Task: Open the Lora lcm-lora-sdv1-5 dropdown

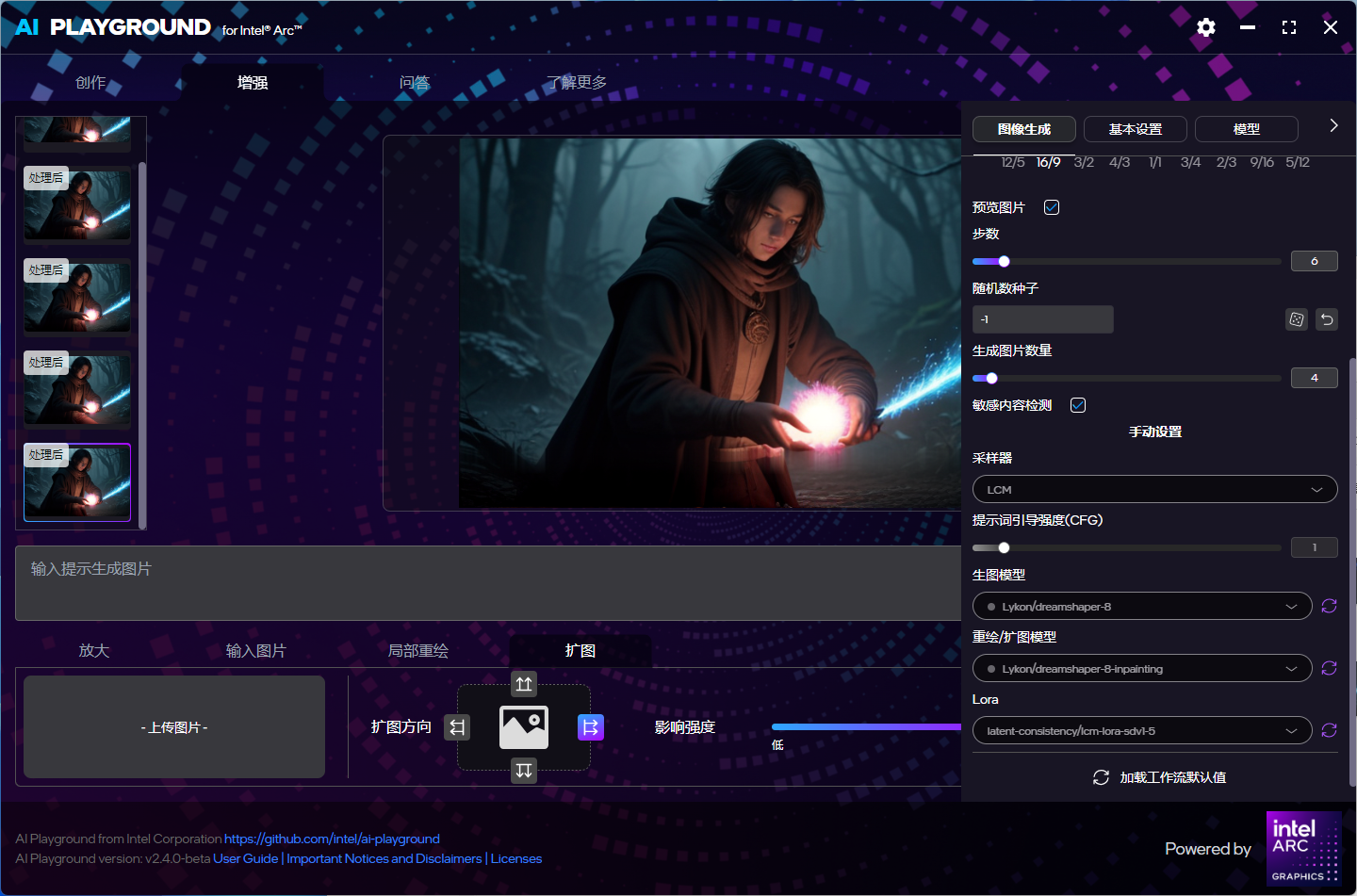Action: pyautogui.click(x=1142, y=730)
